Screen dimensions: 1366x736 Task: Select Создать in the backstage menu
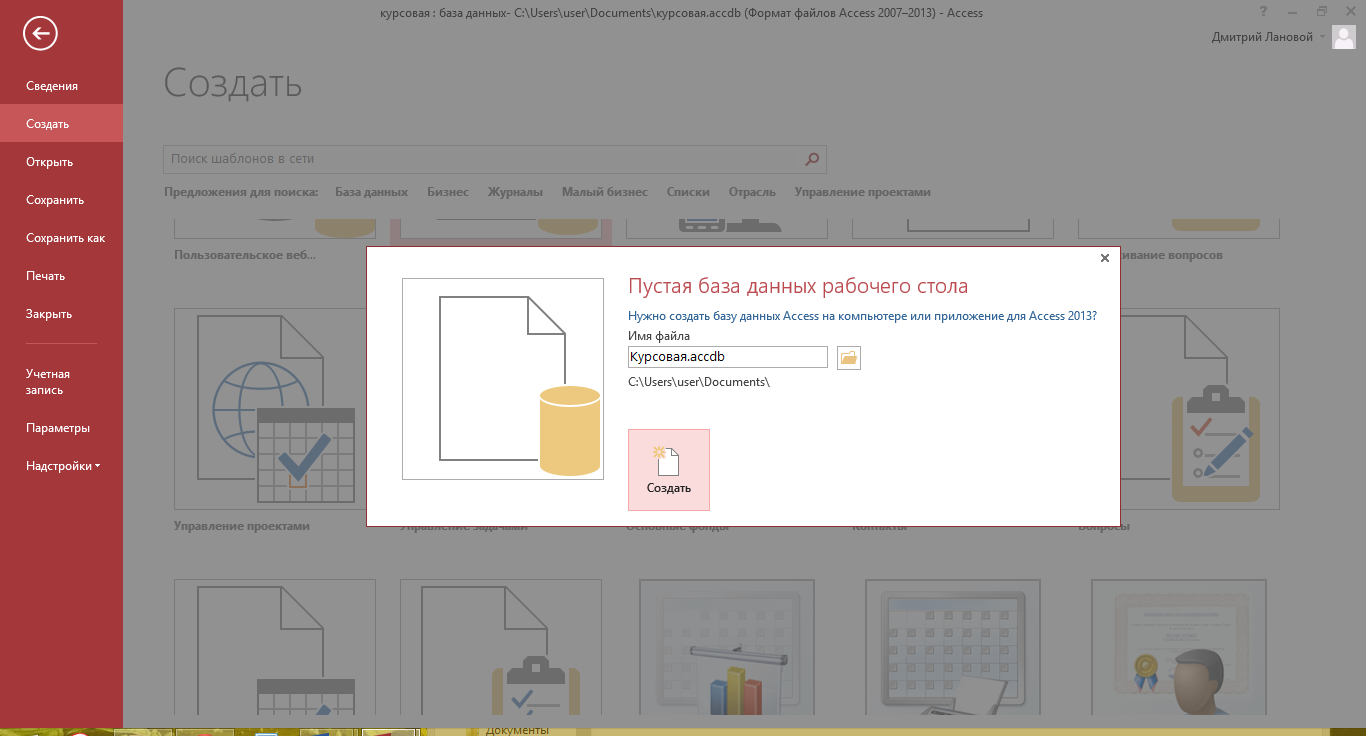click(x=61, y=124)
